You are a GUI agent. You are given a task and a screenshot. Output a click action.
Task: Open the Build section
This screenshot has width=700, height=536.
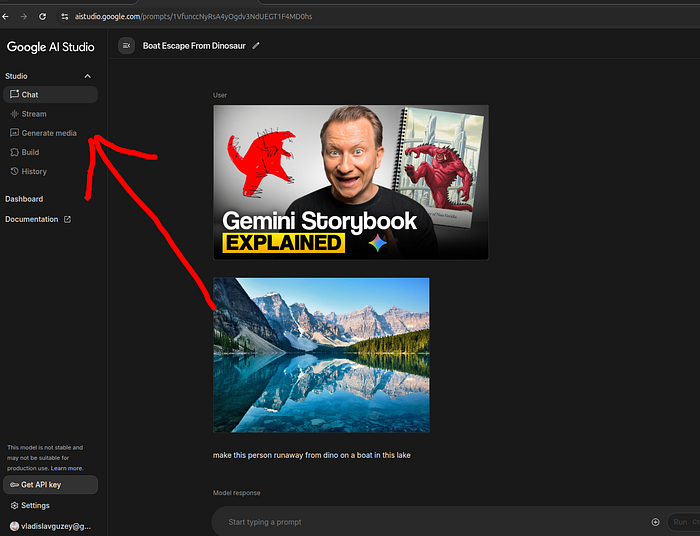[x=50, y=152]
